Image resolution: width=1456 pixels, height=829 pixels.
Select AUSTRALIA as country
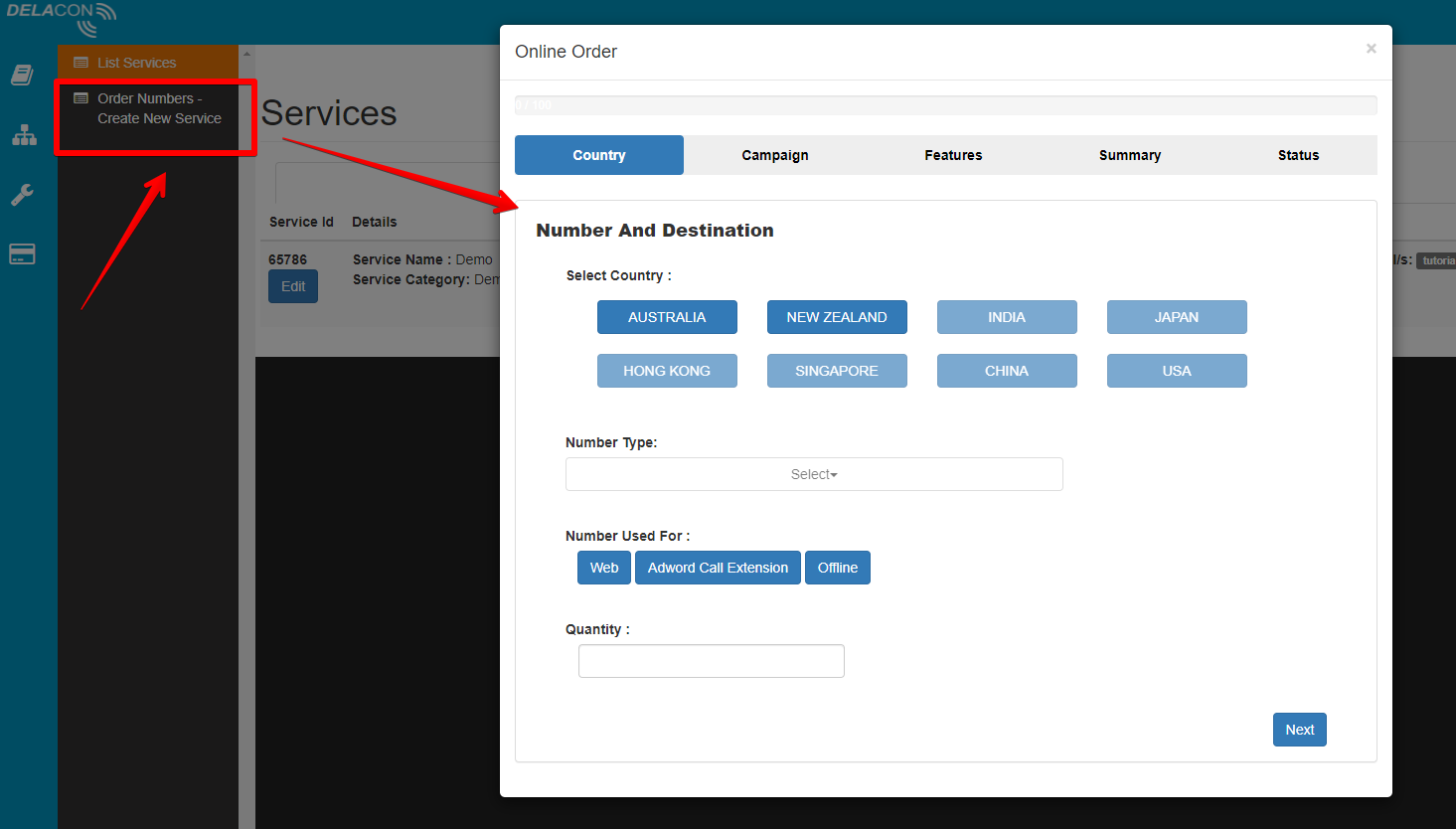pos(667,317)
